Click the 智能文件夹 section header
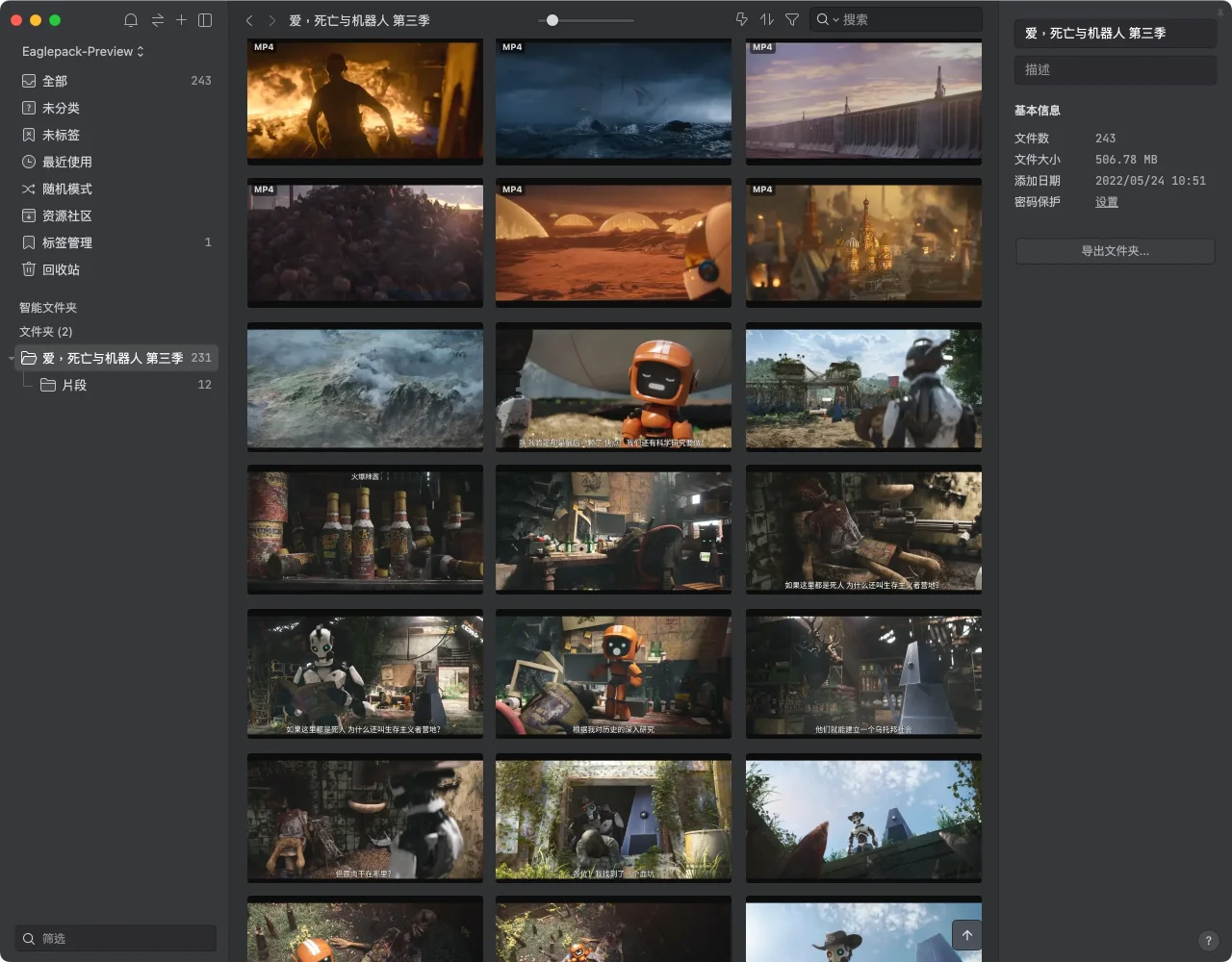 pos(48,308)
